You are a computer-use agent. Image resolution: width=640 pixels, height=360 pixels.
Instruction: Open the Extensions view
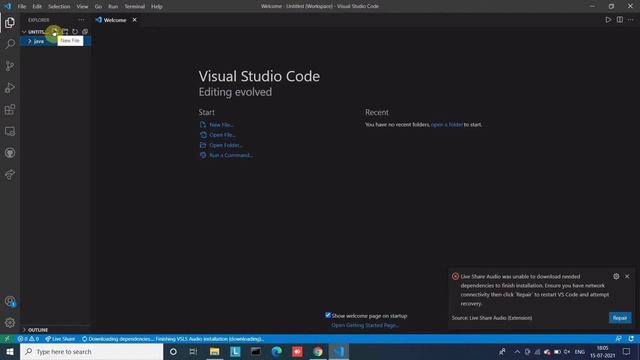pyautogui.click(x=10, y=109)
